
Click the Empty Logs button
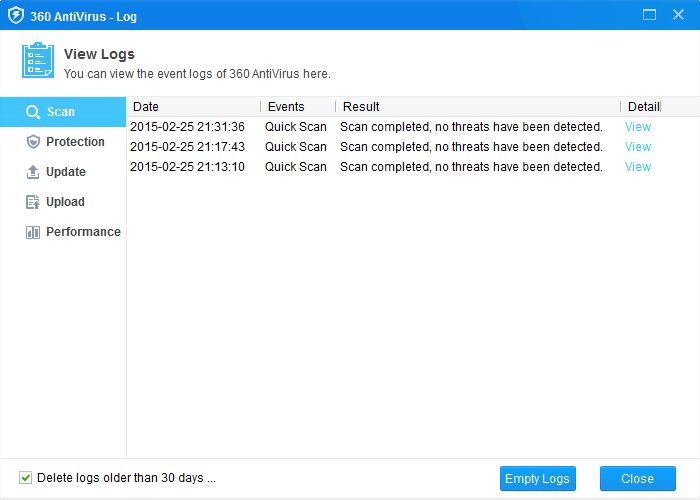point(538,479)
